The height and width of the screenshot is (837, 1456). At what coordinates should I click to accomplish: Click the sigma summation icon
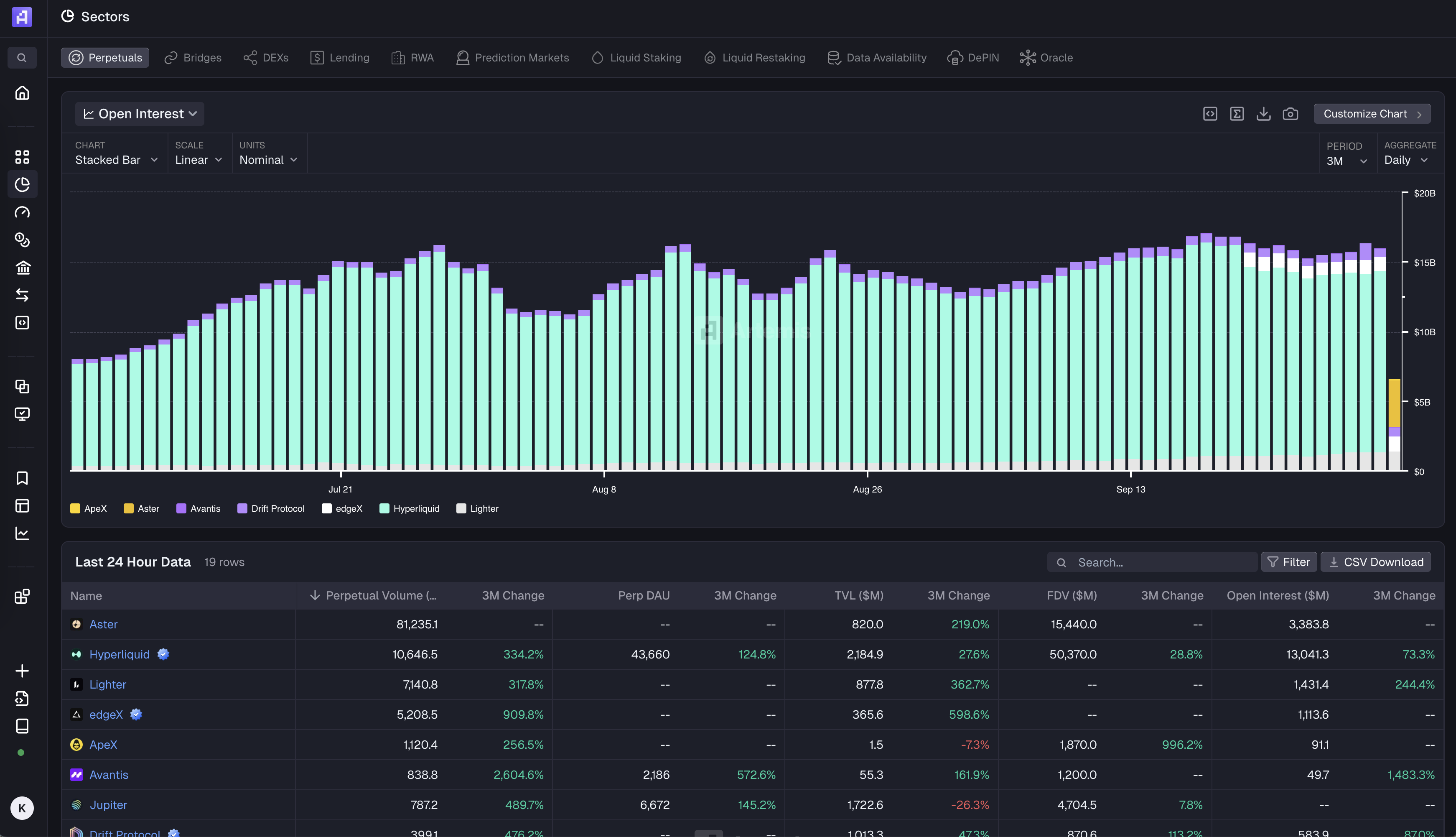click(x=1237, y=114)
